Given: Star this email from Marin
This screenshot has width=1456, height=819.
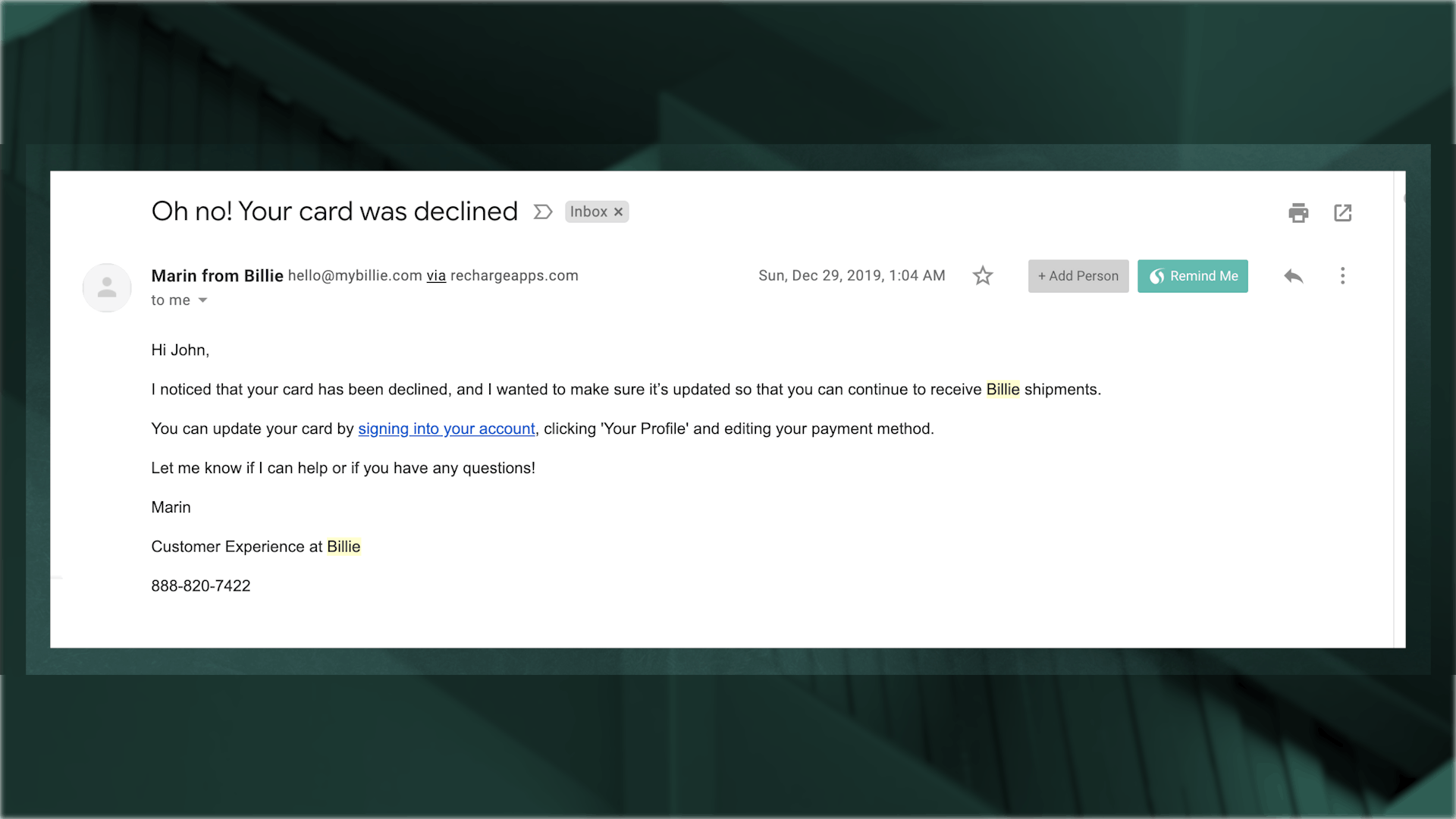Looking at the screenshot, I should (x=983, y=275).
